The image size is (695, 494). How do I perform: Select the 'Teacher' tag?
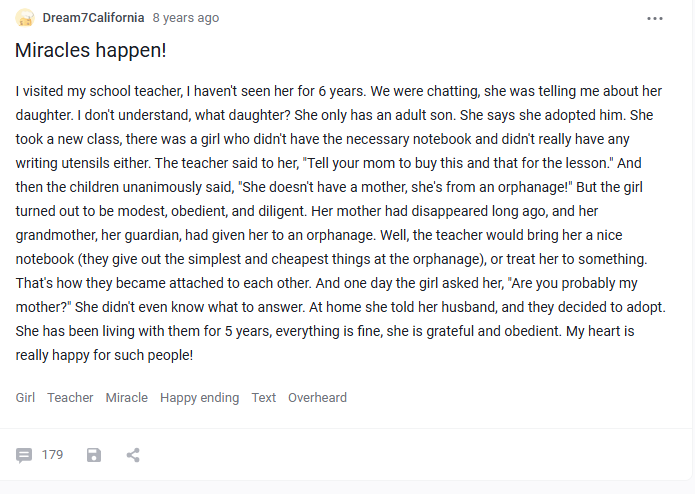tap(70, 397)
